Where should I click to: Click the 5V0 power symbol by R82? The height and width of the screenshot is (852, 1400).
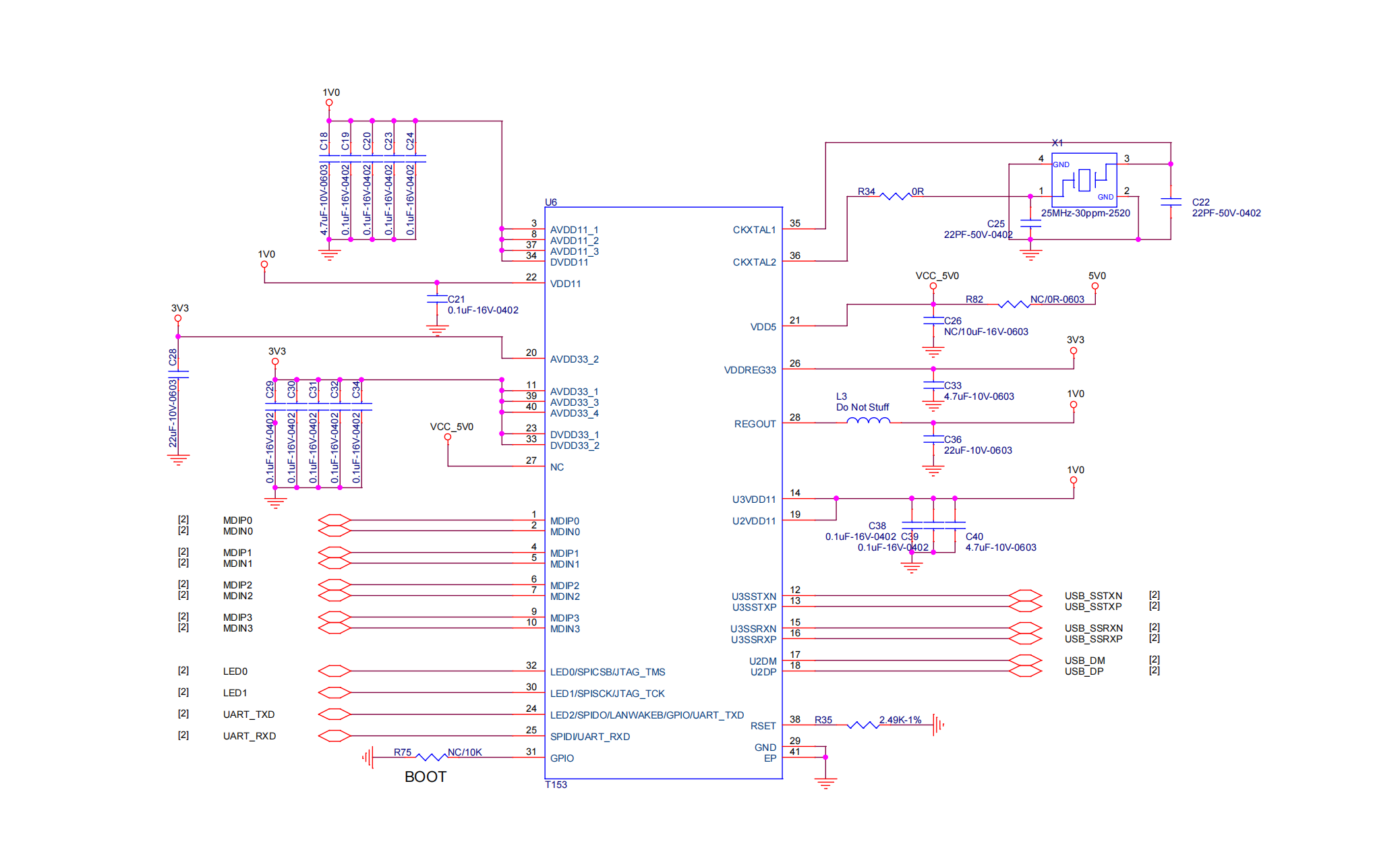[1095, 286]
